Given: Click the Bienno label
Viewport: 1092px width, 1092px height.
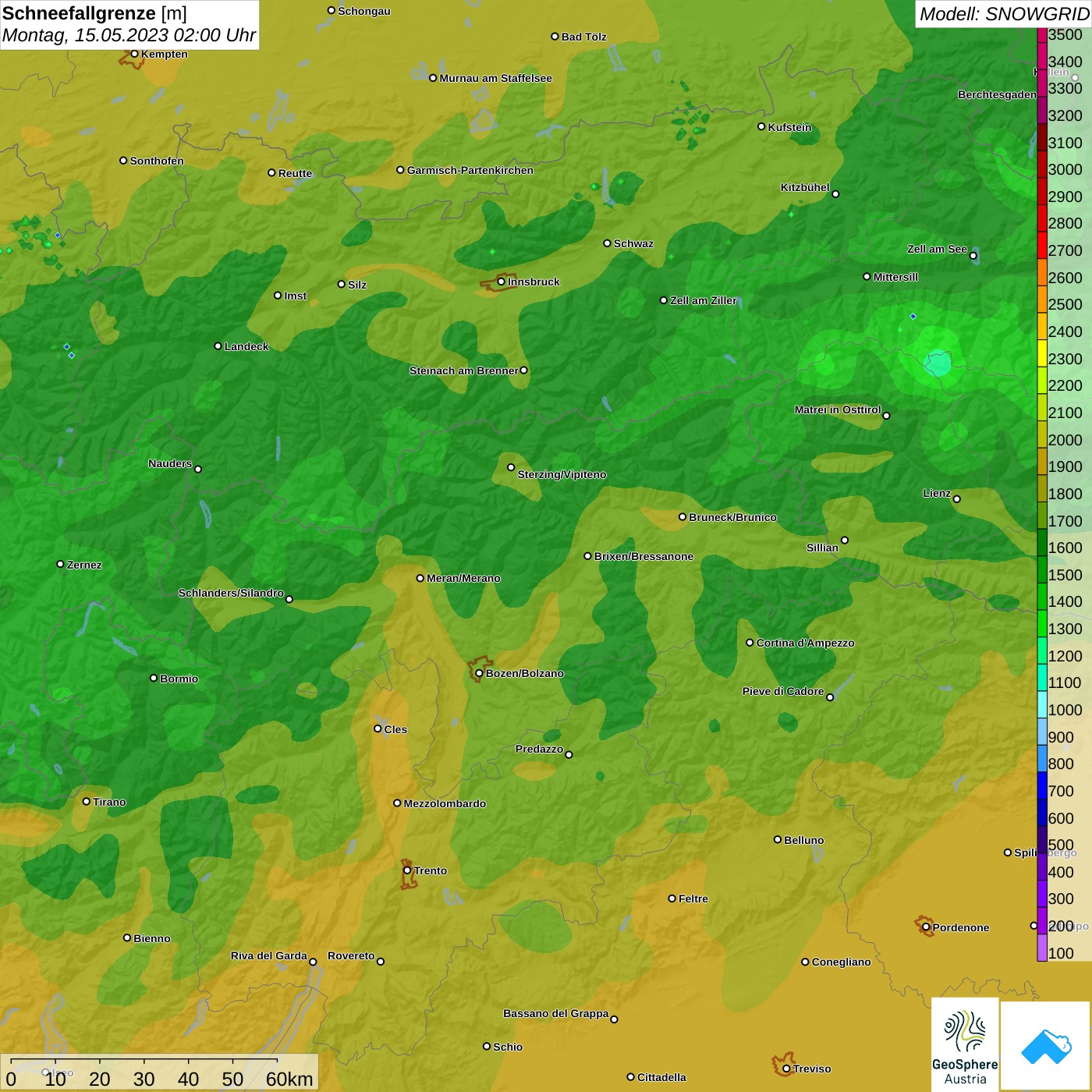Looking at the screenshot, I should [151, 938].
